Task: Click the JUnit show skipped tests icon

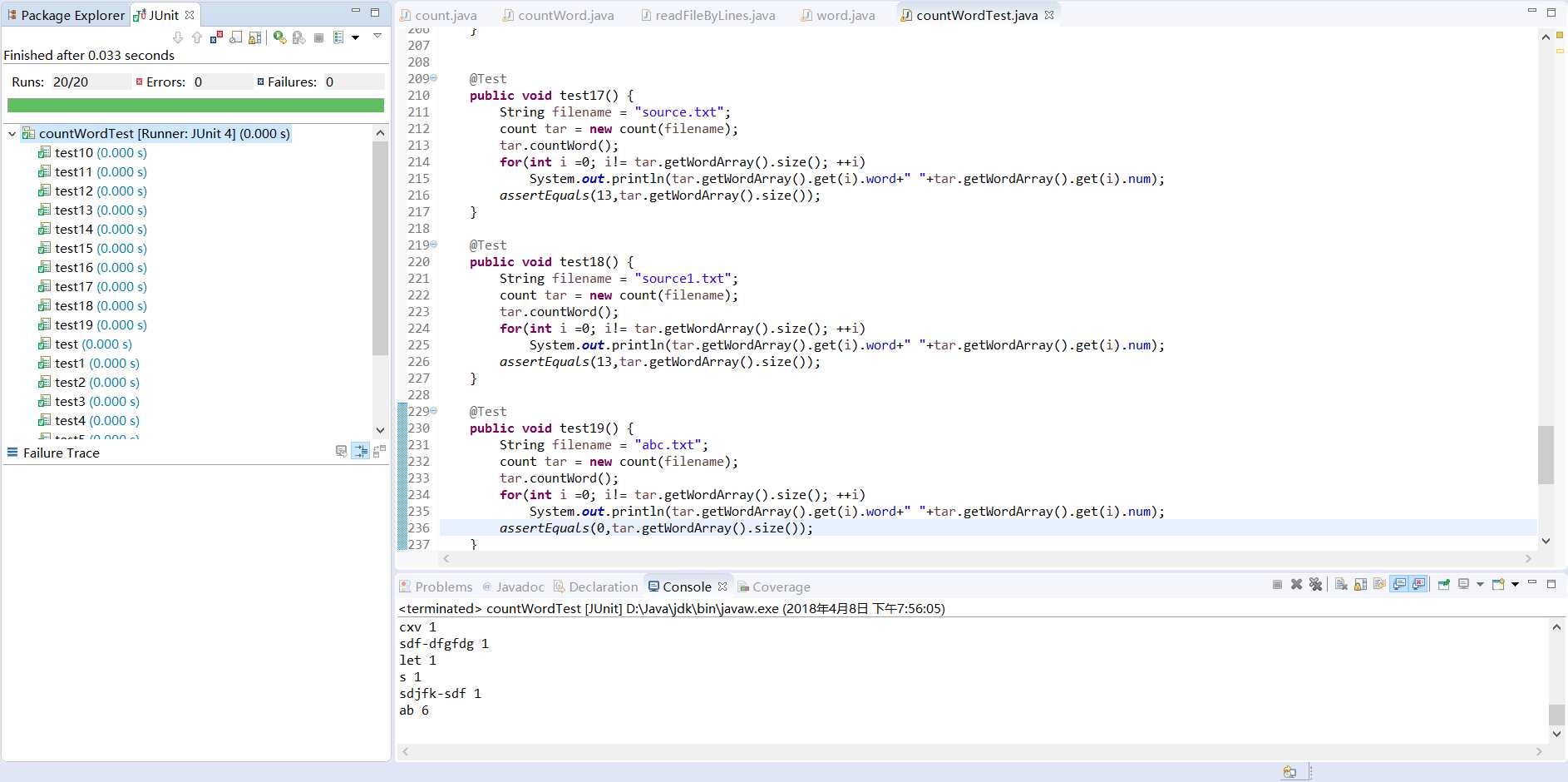Action: tap(235, 37)
